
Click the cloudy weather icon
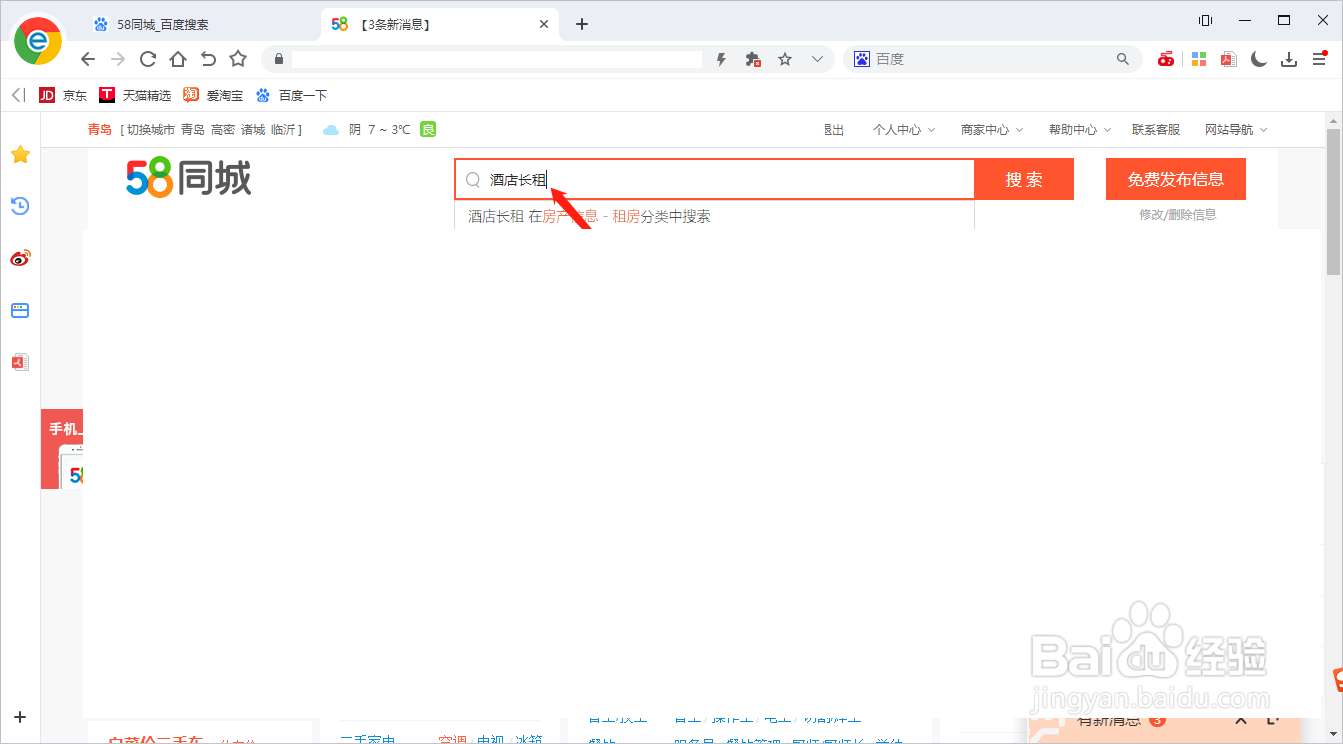click(332, 130)
